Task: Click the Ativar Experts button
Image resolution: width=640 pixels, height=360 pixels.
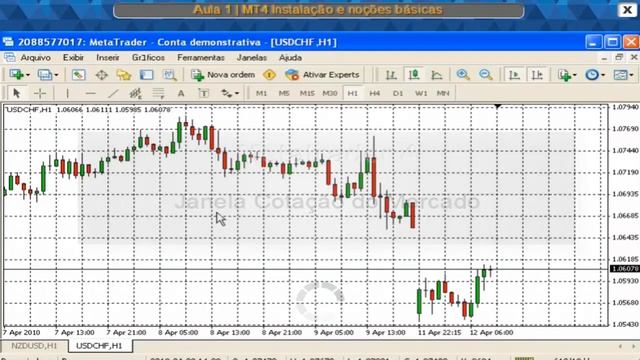Action: tap(322, 75)
